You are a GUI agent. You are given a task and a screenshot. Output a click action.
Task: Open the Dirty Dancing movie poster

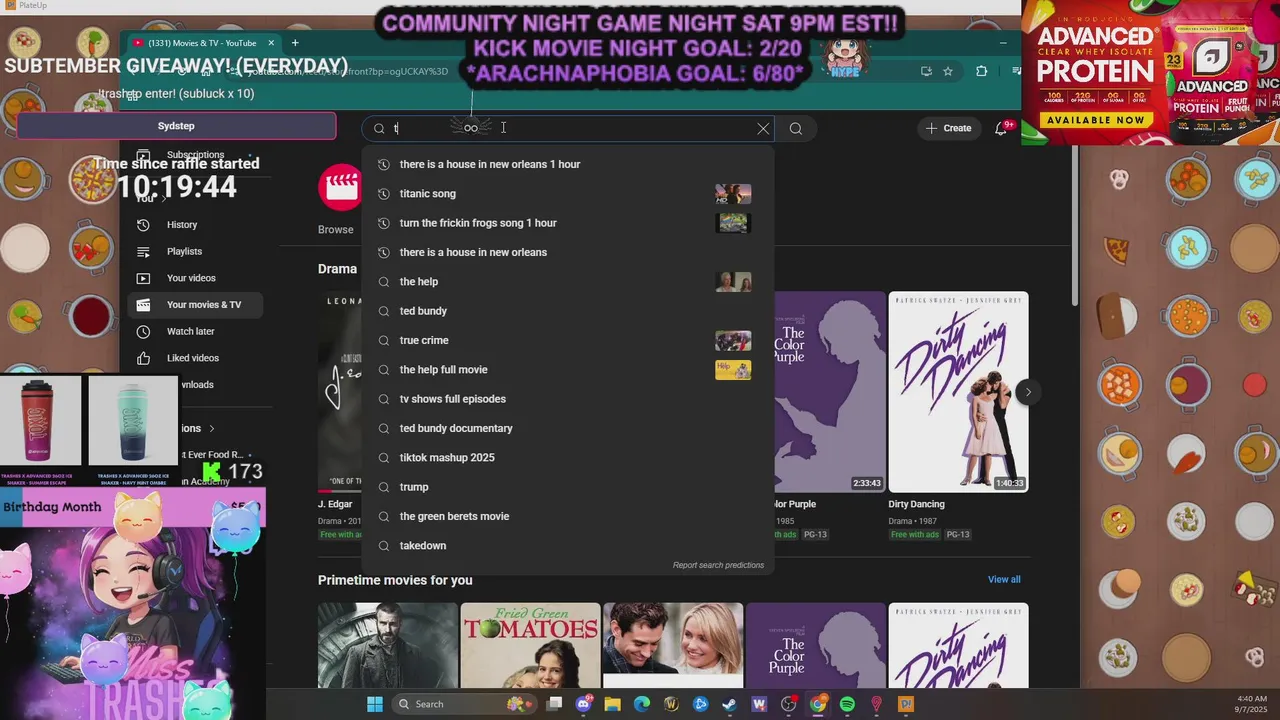point(958,392)
